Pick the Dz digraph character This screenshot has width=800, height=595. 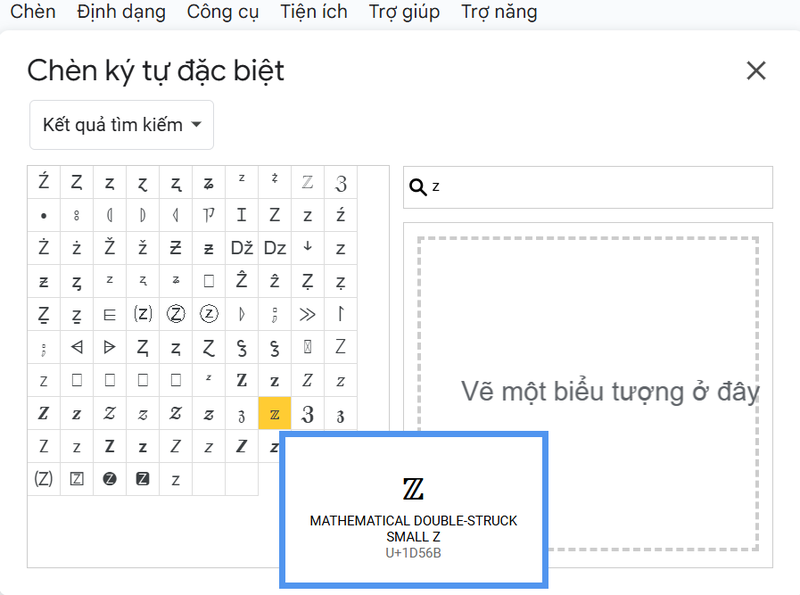pos(275,248)
